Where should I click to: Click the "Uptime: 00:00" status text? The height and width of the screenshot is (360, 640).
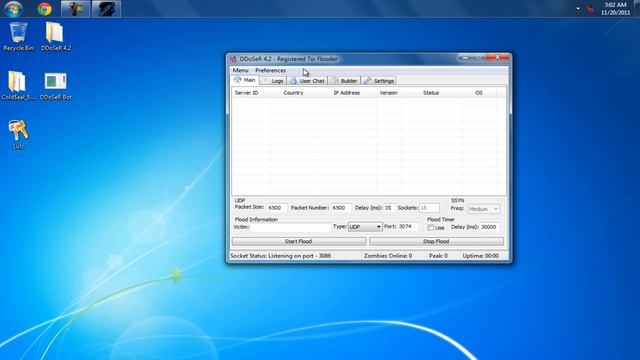coord(480,256)
